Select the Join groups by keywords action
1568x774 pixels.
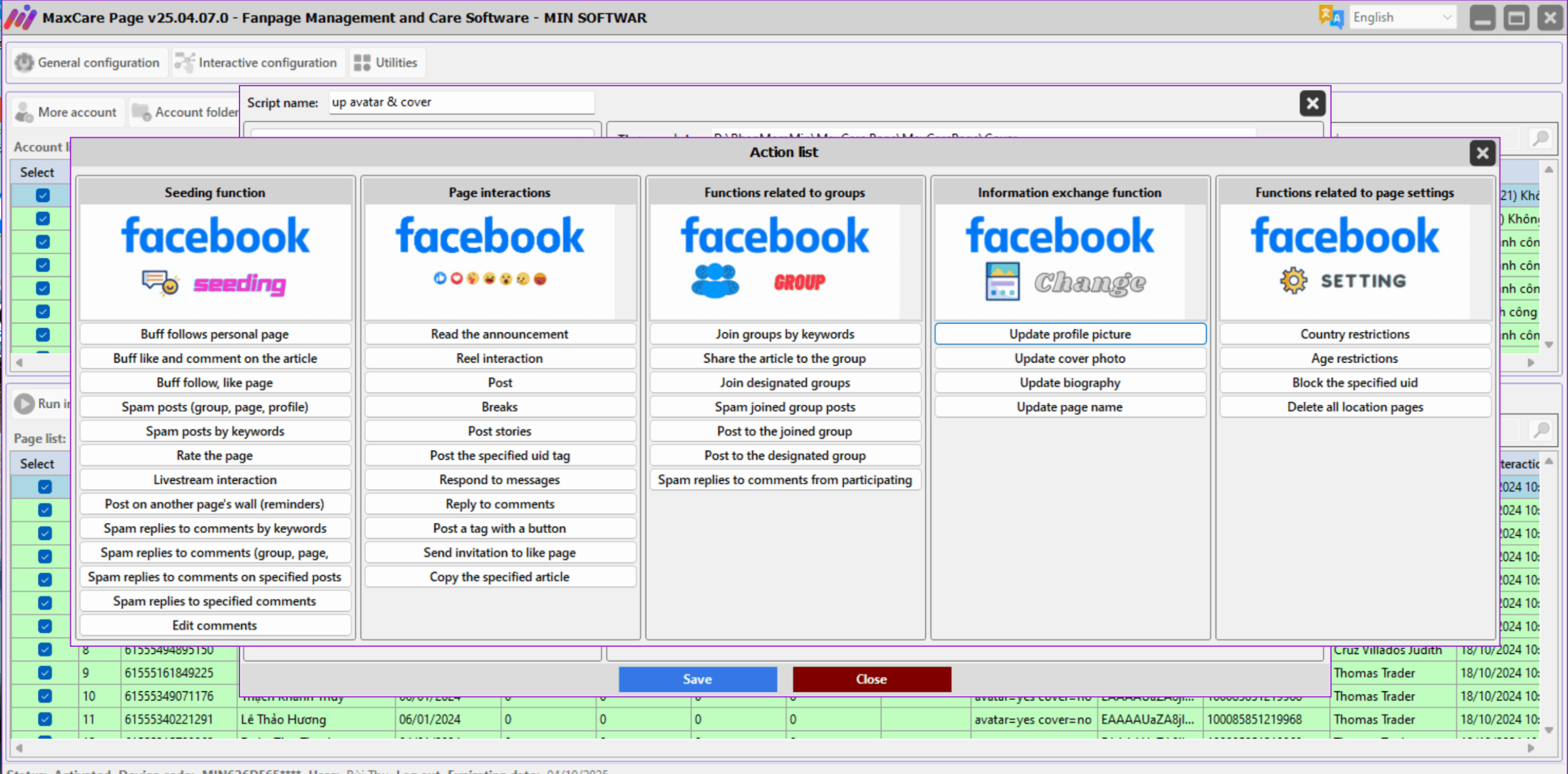(785, 334)
